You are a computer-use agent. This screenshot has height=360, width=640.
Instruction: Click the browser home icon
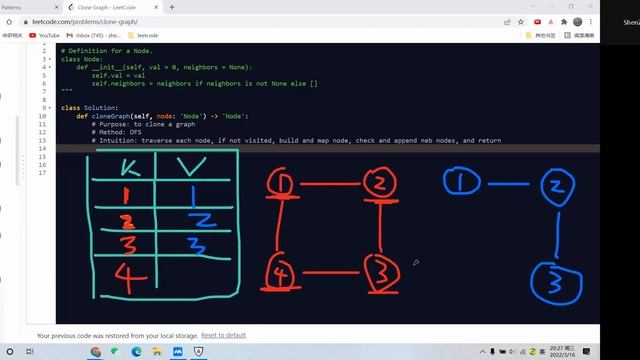pyautogui.click(x=9, y=22)
